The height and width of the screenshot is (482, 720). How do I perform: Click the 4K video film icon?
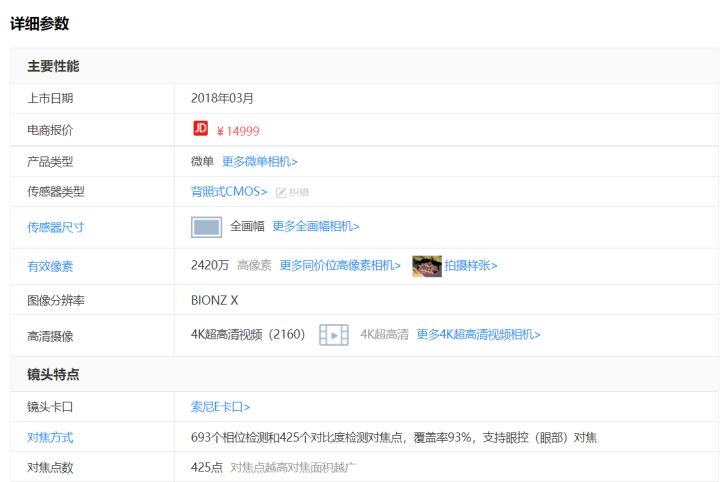pyautogui.click(x=334, y=335)
